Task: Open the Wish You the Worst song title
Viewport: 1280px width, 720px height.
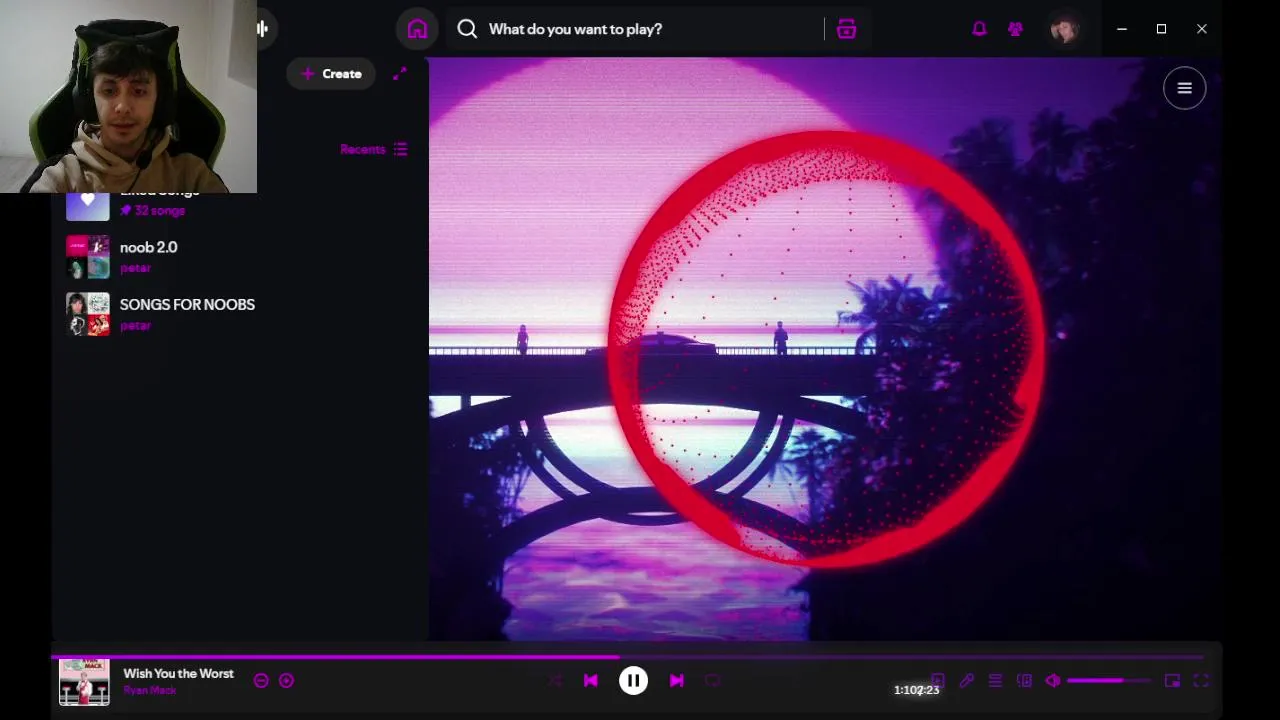Action: (x=178, y=673)
